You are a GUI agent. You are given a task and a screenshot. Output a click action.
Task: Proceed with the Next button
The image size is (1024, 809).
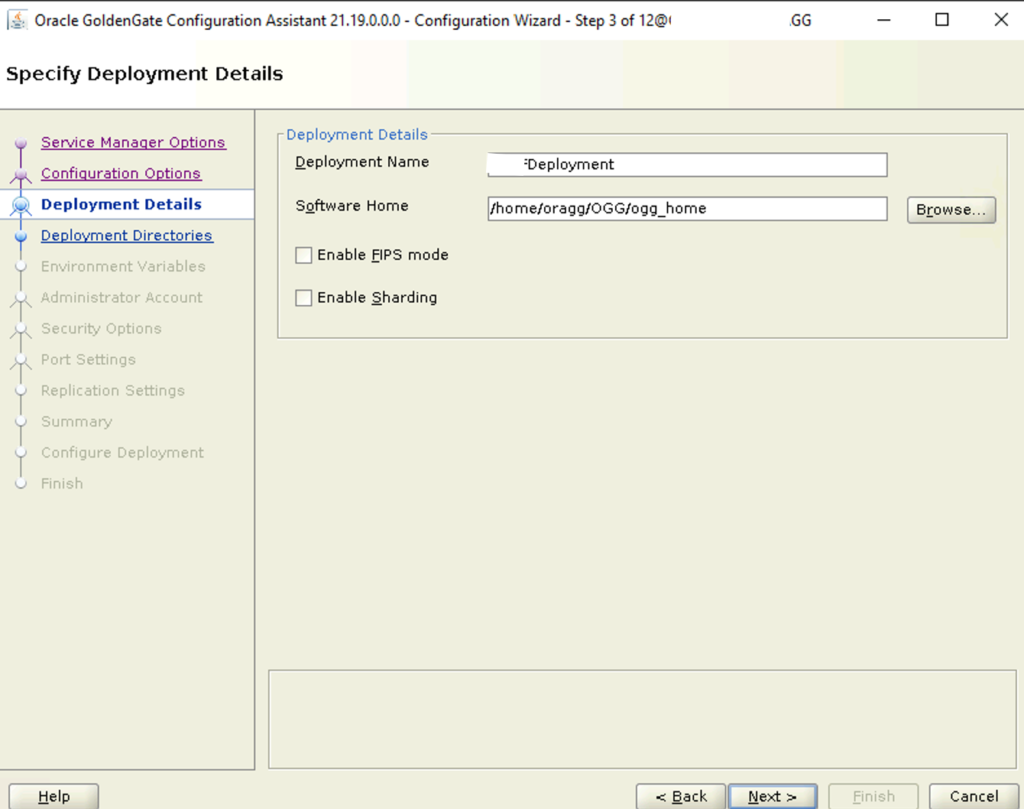(772, 797)
